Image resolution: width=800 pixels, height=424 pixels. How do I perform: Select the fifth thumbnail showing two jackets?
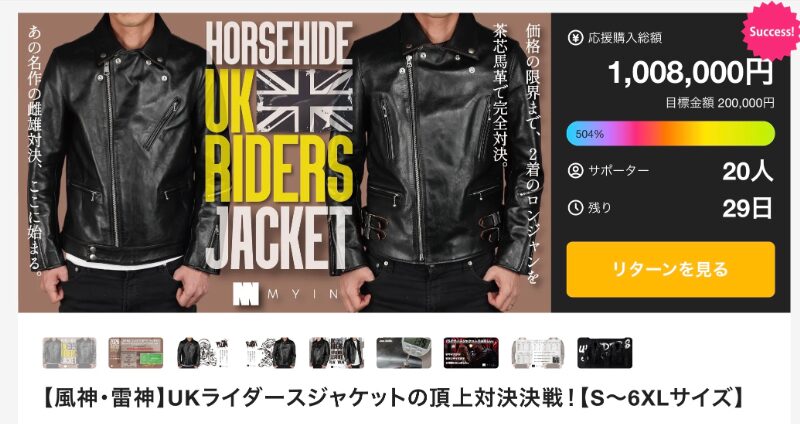[337, 353]
